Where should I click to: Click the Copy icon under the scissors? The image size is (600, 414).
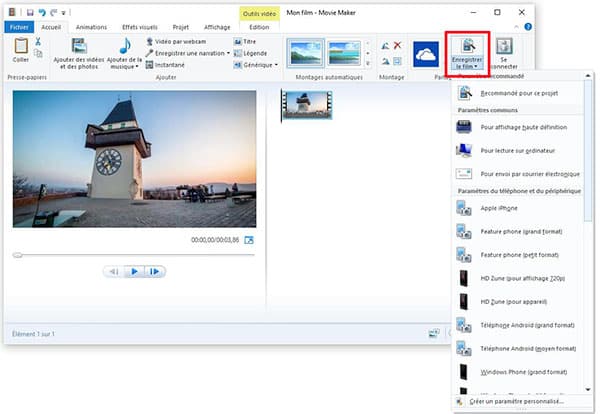click(38, 54)
